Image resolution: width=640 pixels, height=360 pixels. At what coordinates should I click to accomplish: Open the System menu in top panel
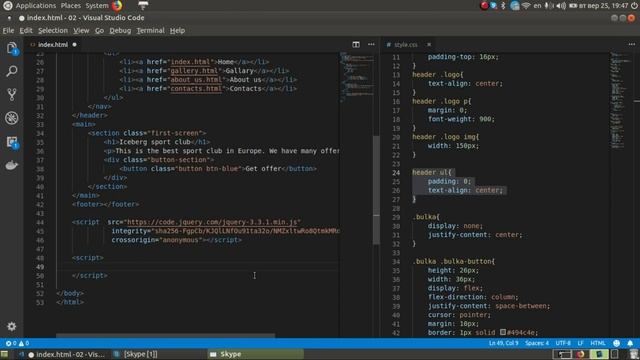[97, 6]
